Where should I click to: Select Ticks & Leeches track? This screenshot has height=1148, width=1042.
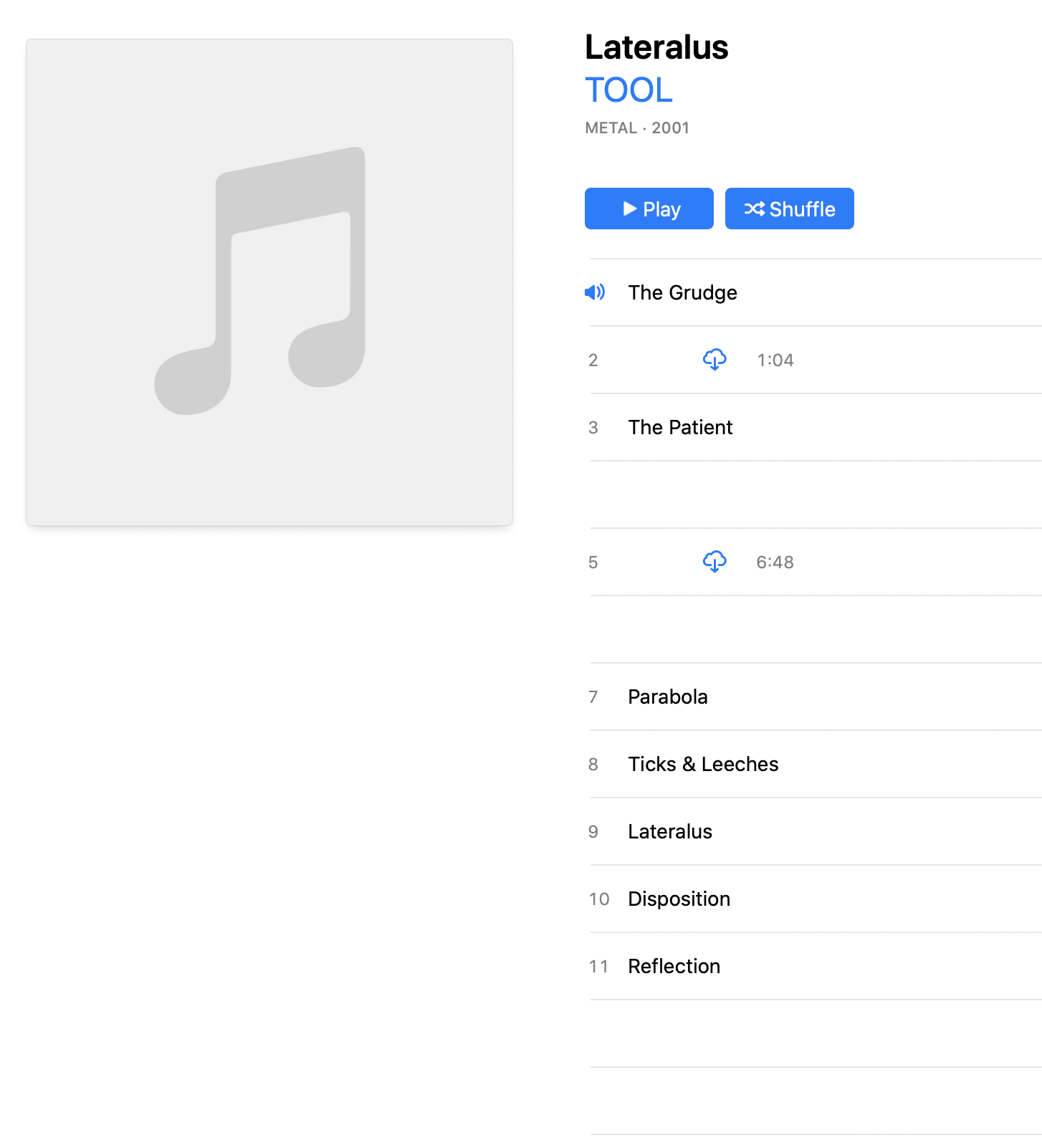coord(703,764)
